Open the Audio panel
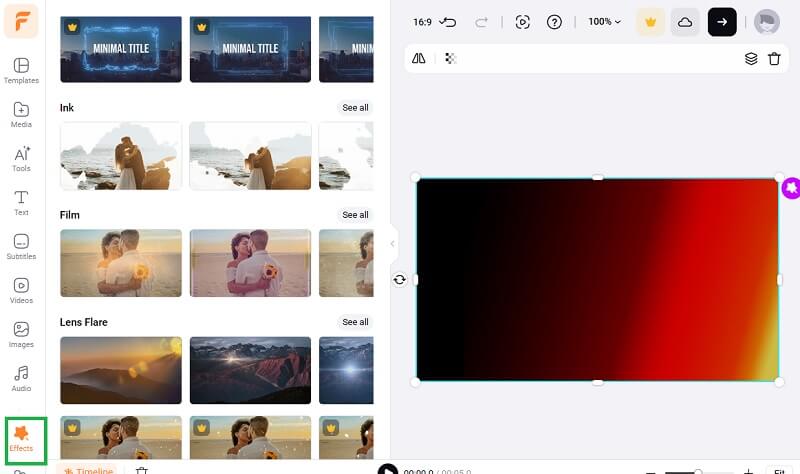 pos(21,378)
